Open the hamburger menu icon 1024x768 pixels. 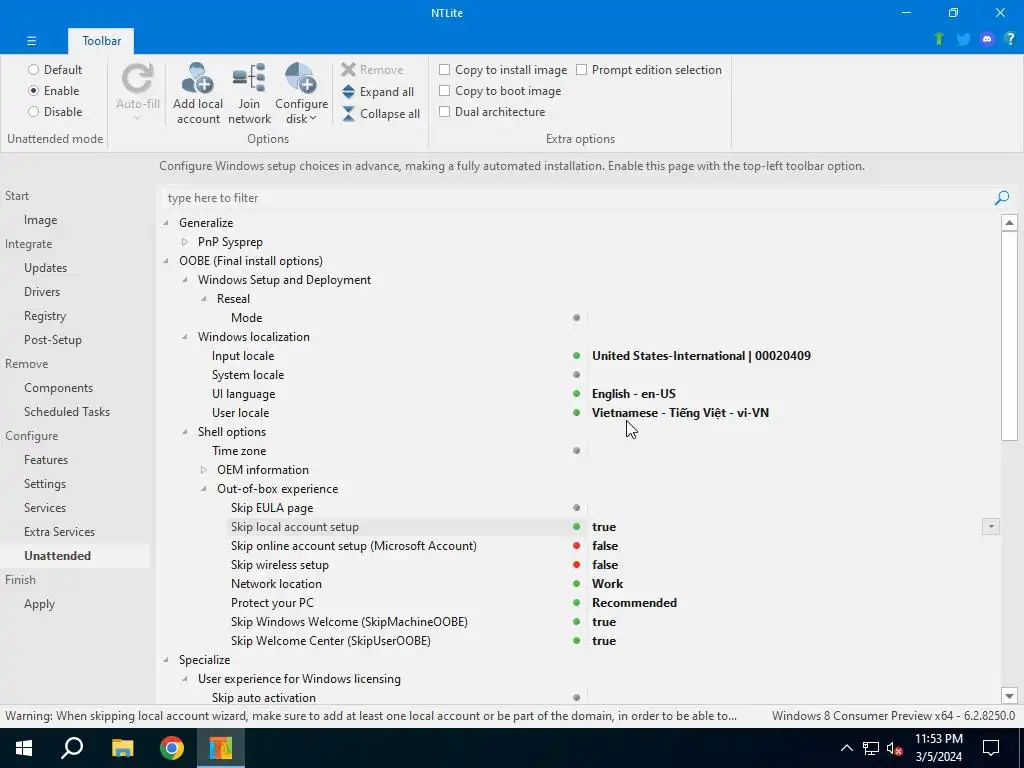pos(31,40)
